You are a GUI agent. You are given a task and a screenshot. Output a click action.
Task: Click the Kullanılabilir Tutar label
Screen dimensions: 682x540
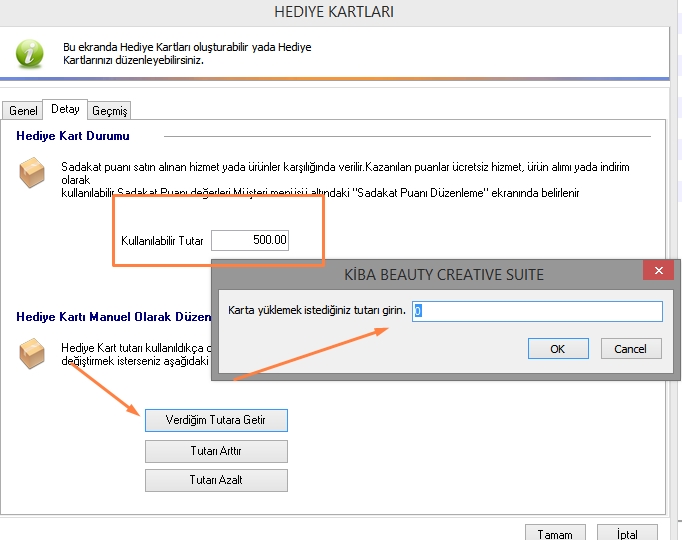click(x=162, y=240)
